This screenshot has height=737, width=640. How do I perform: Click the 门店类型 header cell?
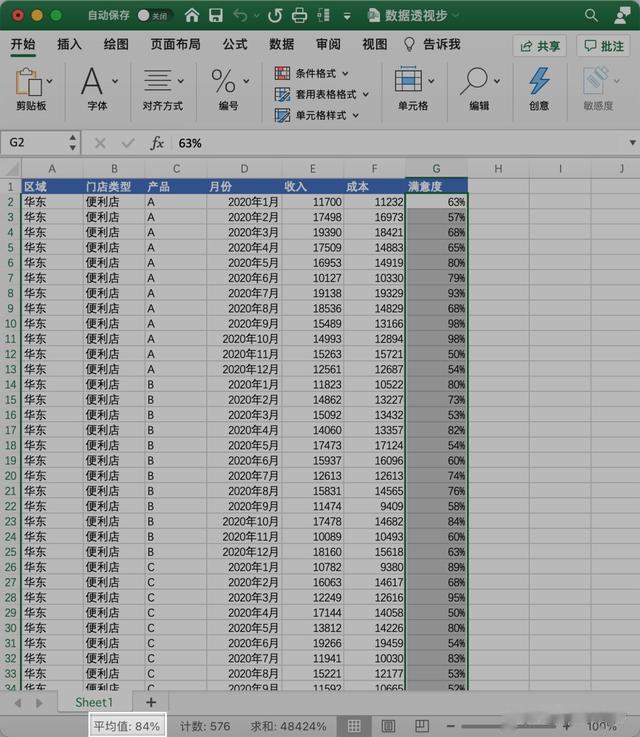114,187
